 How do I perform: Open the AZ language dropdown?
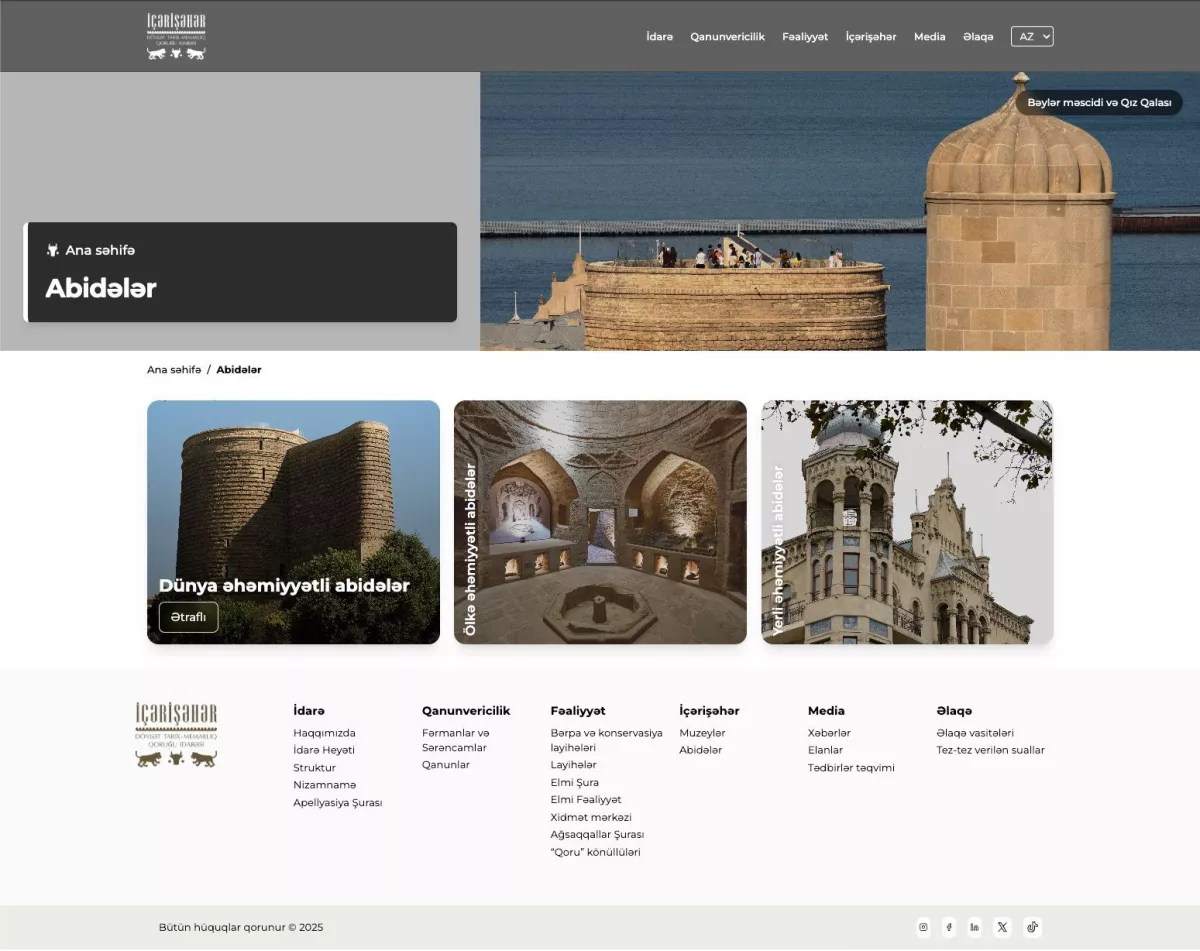[1032, 37]
